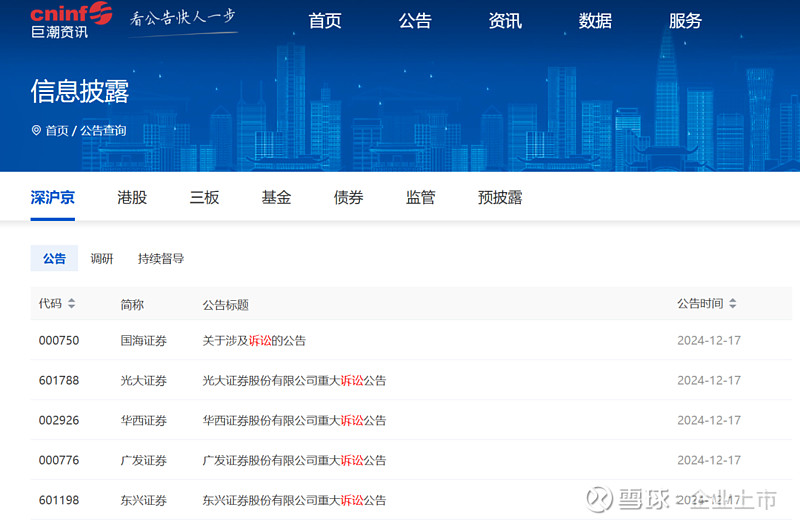Open 关于涉及诉讼的公告 announcement
800x524 pixels.
coord(254,341)
